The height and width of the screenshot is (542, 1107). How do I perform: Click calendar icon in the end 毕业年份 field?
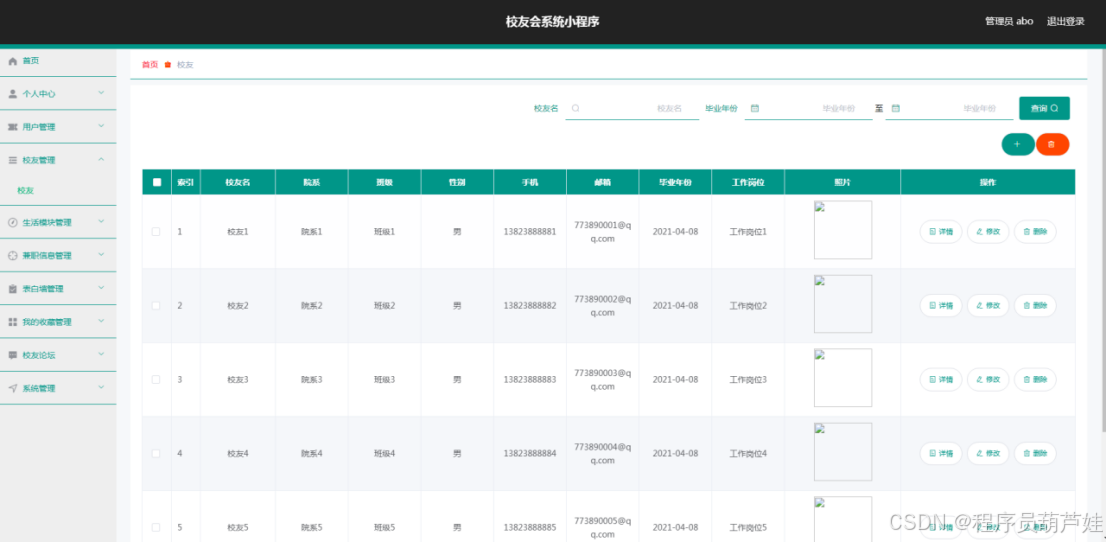click(x=895, y=109)
